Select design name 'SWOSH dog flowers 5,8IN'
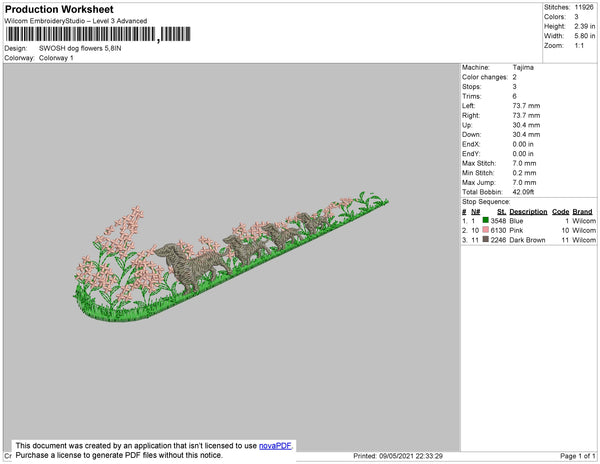600x464 pixels. pos(80,49)
